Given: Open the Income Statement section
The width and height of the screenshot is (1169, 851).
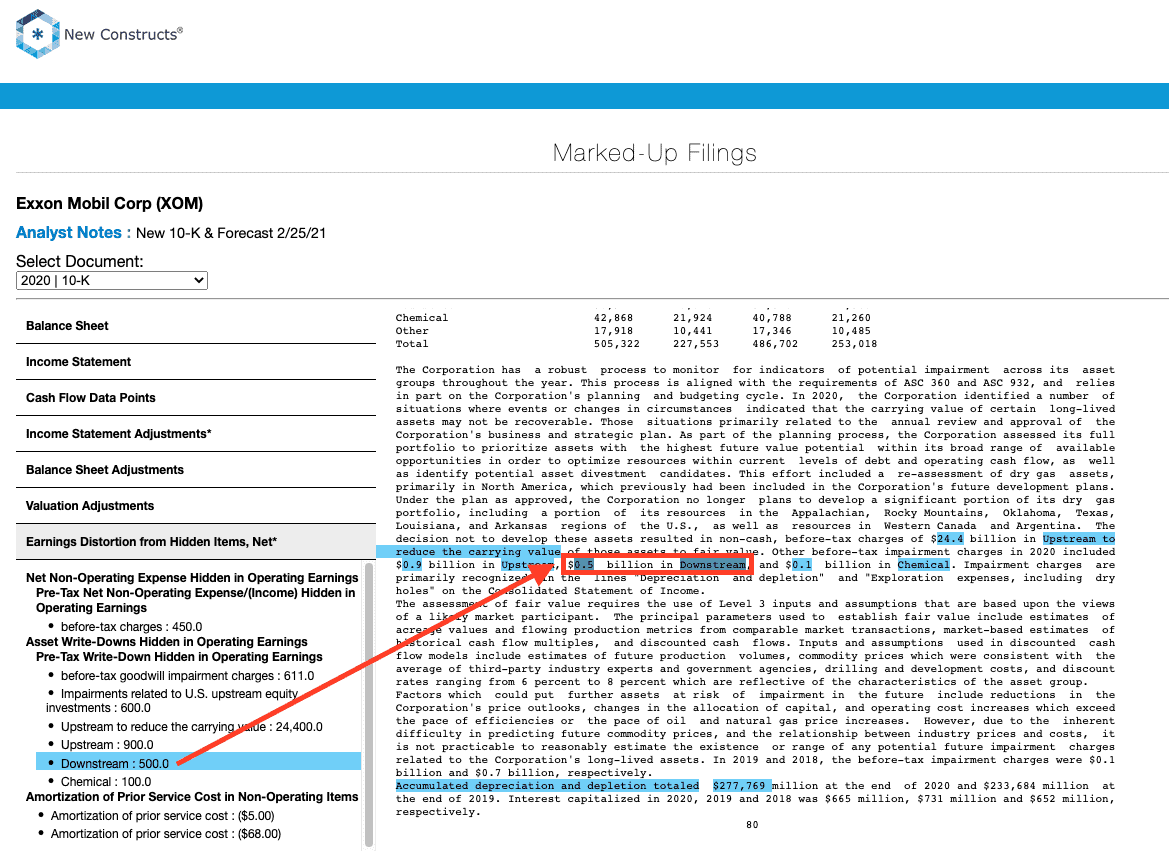Looking at the screenshot, I should 196,362.
